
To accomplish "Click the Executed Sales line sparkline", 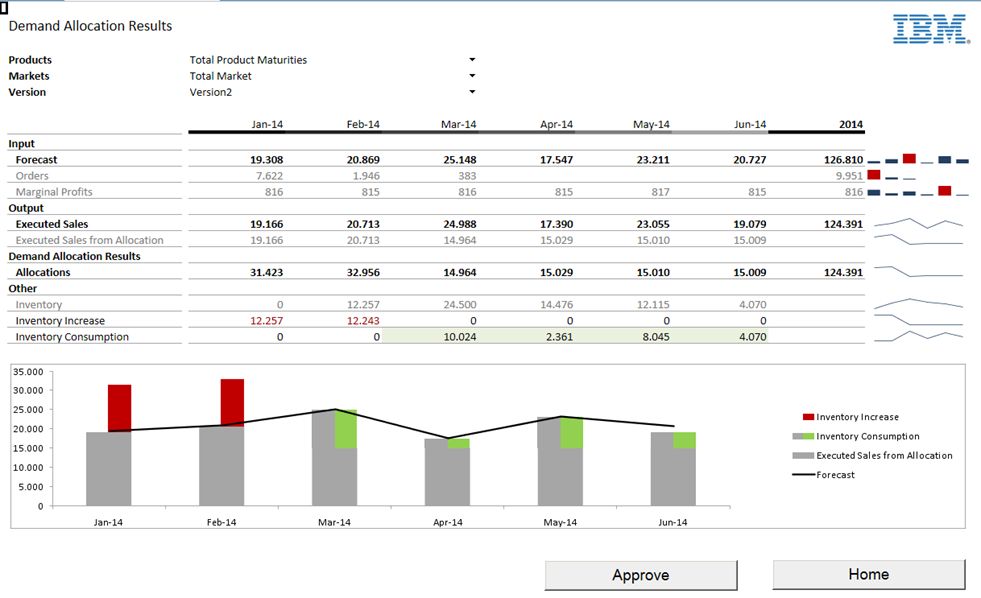I will [x=918, y=224].
